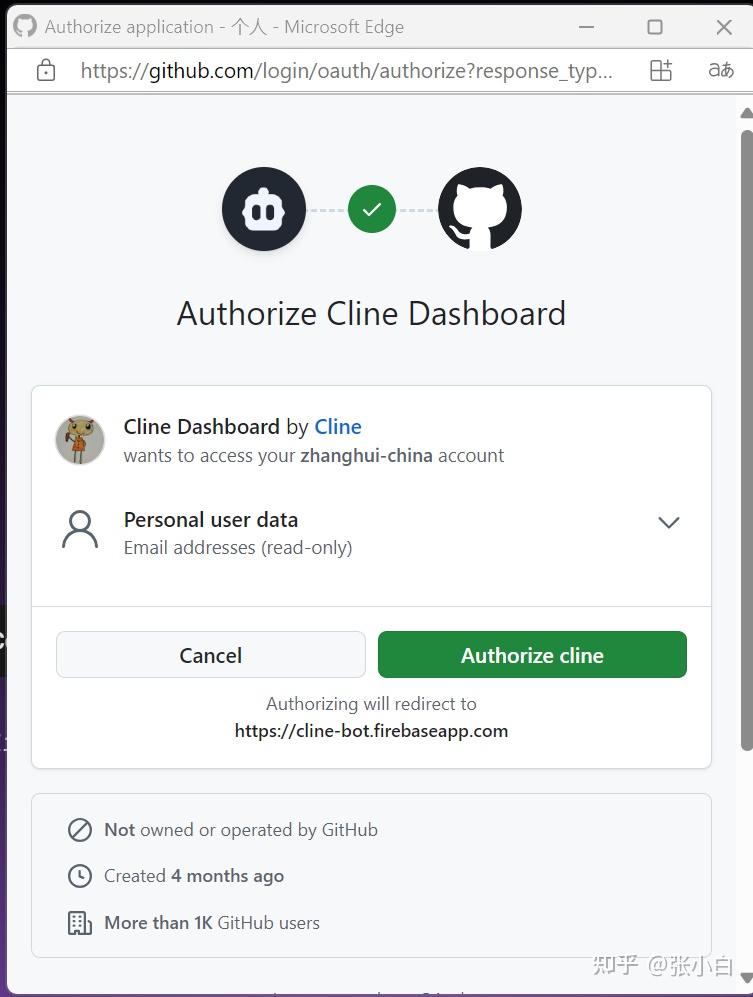Click the GitHub Octocat logo icon
This screenshot has width=753, height=997.
pos(480,209)
